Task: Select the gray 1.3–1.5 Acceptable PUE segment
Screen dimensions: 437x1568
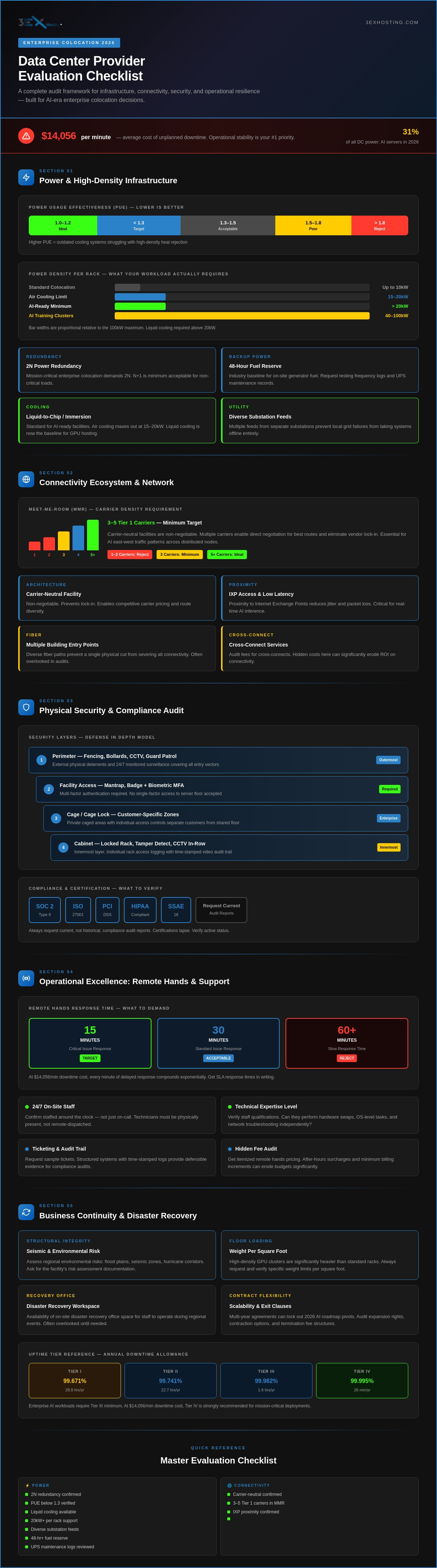Action: pyautogui.click(x=228, y=225)
